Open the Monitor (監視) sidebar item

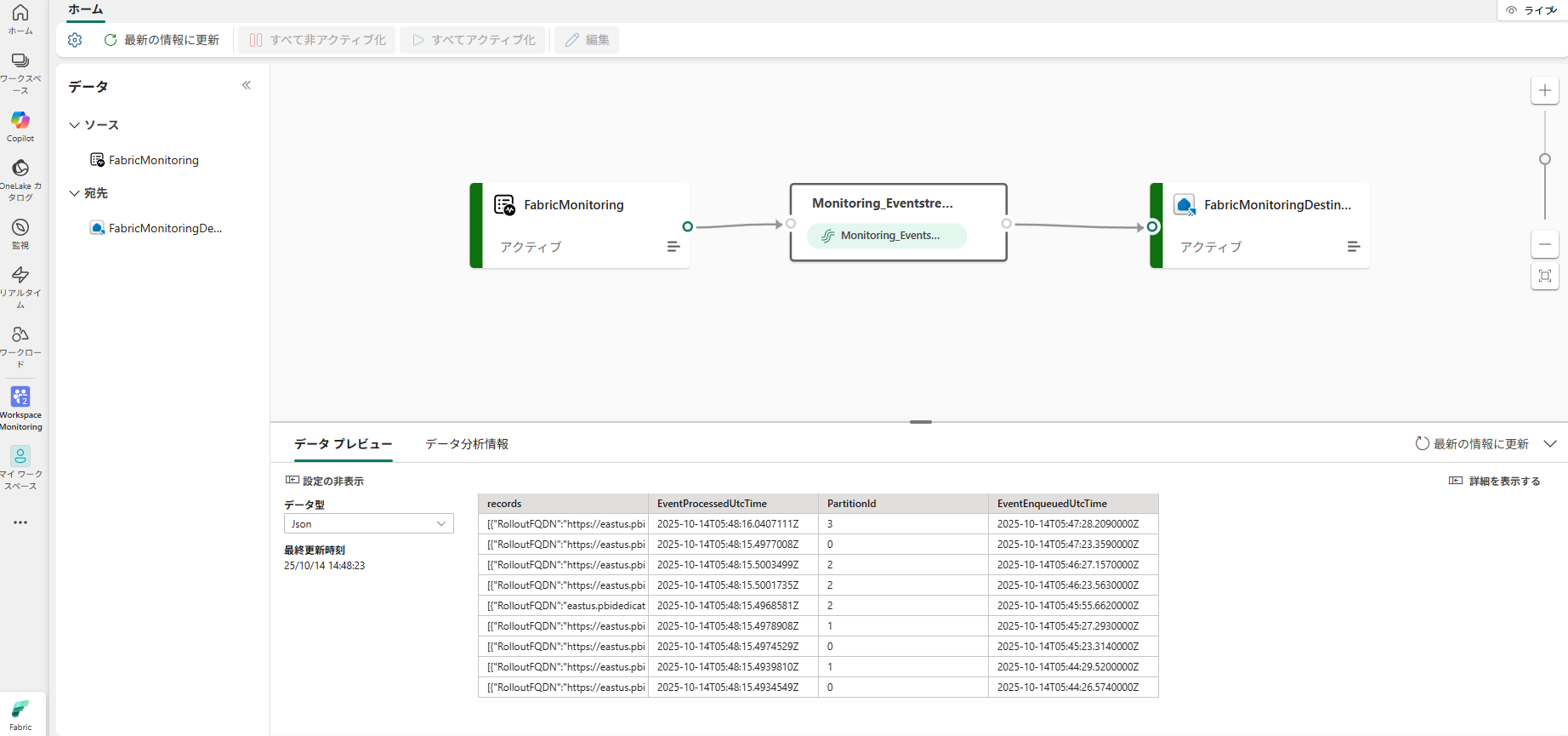click(x=20, y=233)
